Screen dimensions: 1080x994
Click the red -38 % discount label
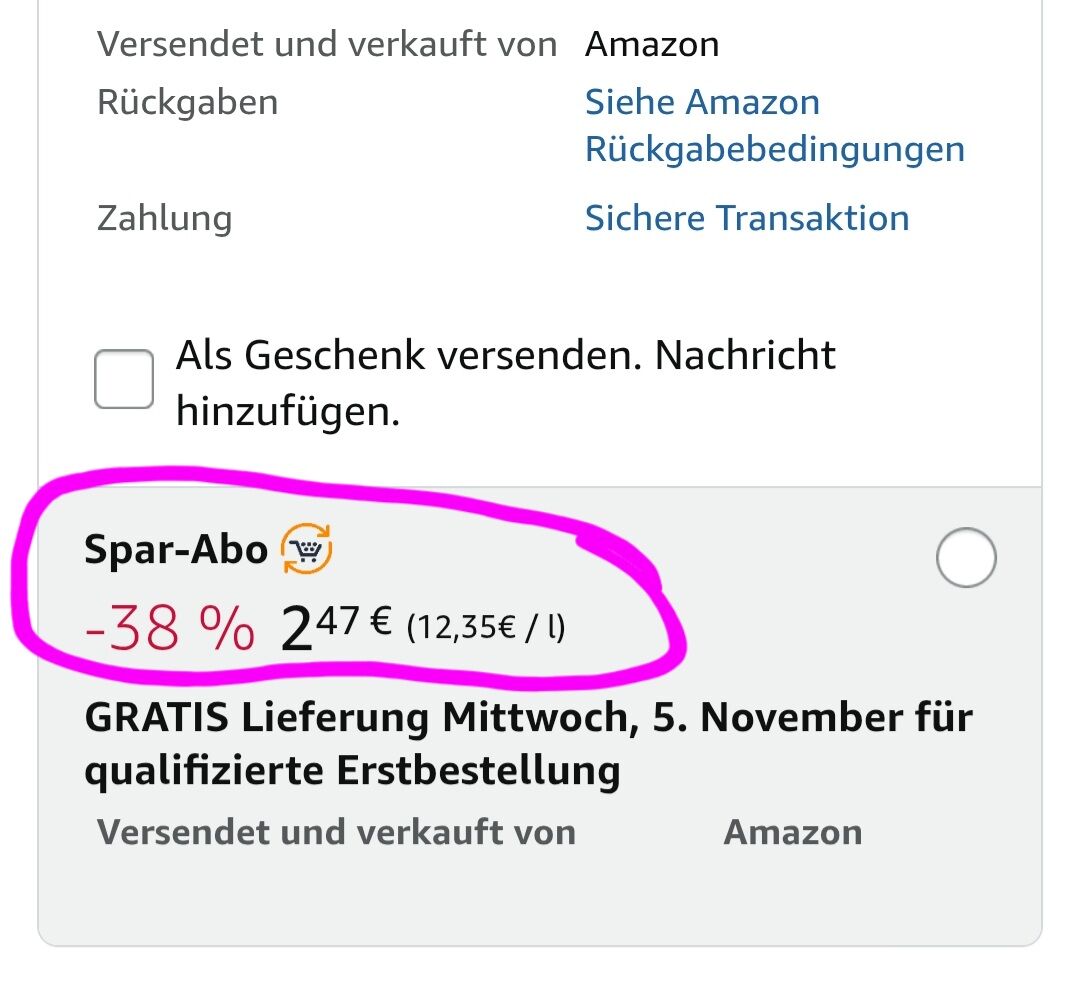tap(170, 631)
